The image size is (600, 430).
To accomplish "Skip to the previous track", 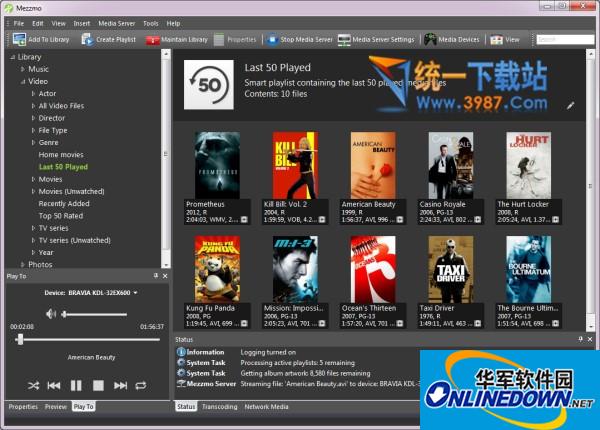I will [x=54, y=386].
